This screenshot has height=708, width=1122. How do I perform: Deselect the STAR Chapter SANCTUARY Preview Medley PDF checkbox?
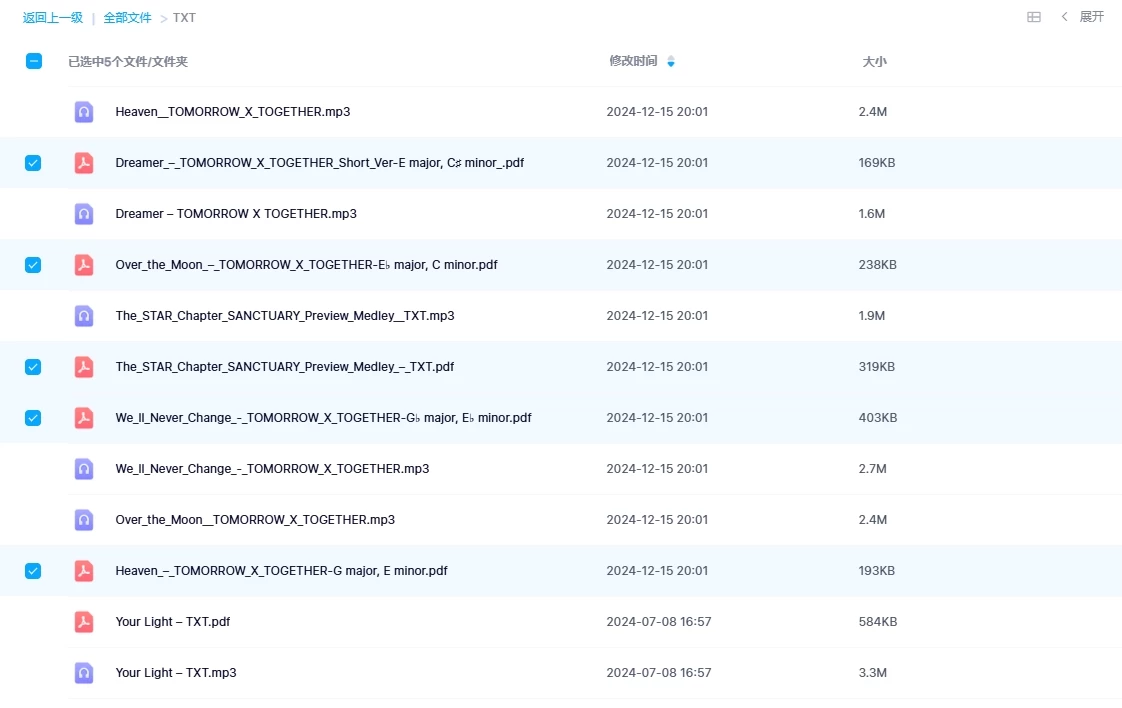pyautogui.click(x=33, y=367)
